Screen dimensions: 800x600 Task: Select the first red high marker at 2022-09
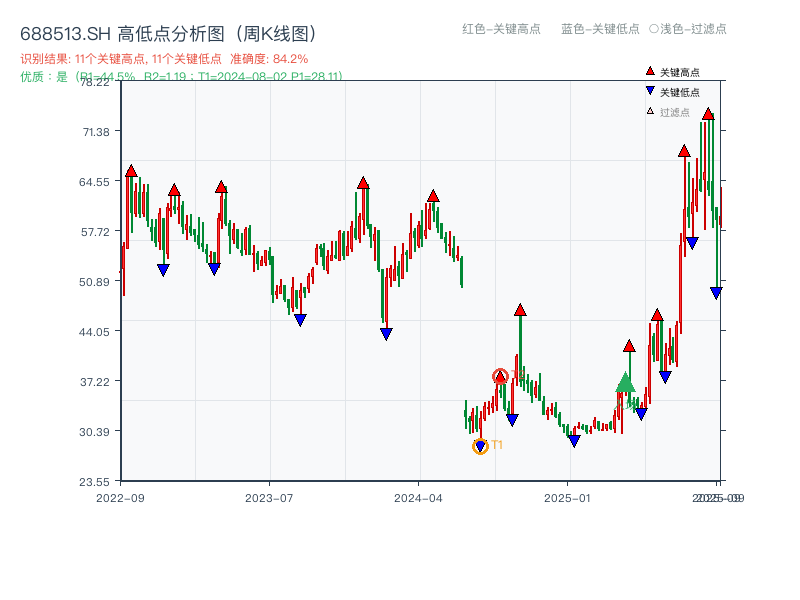[x=130, y=170]
